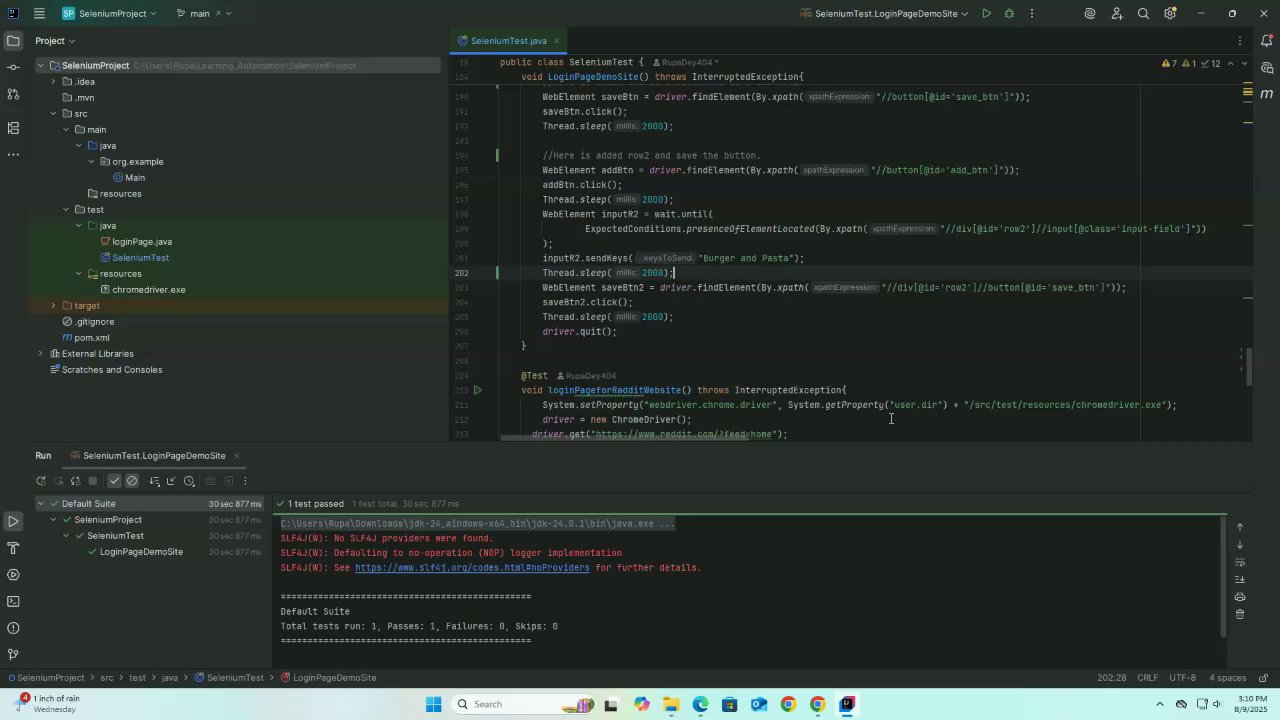The height and width of the screenshot is (720, 1280).
Task: Open editor tab options menu
Action: pyautogui.click(x=1240, y=41)
